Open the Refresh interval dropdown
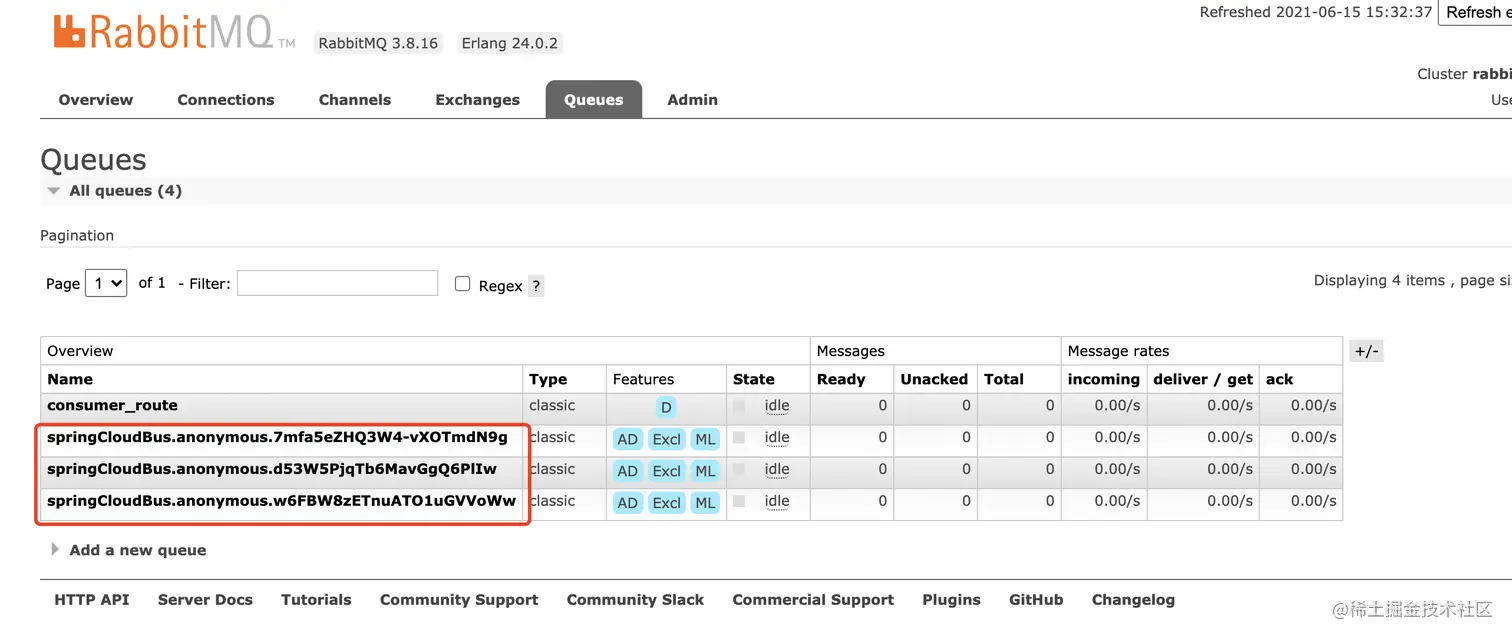 point(1476,12)
